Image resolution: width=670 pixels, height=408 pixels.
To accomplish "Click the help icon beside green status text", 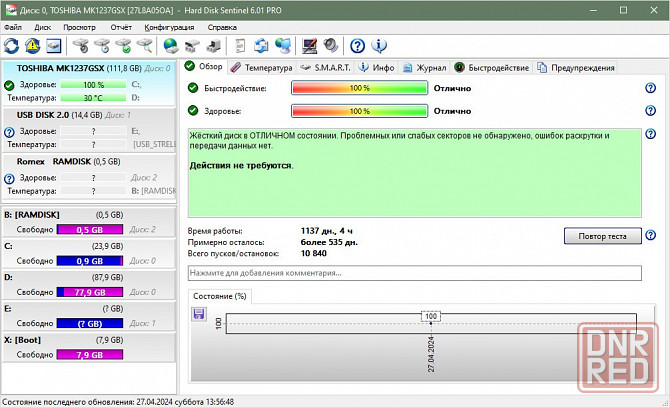I will click(x=650, y=134).
